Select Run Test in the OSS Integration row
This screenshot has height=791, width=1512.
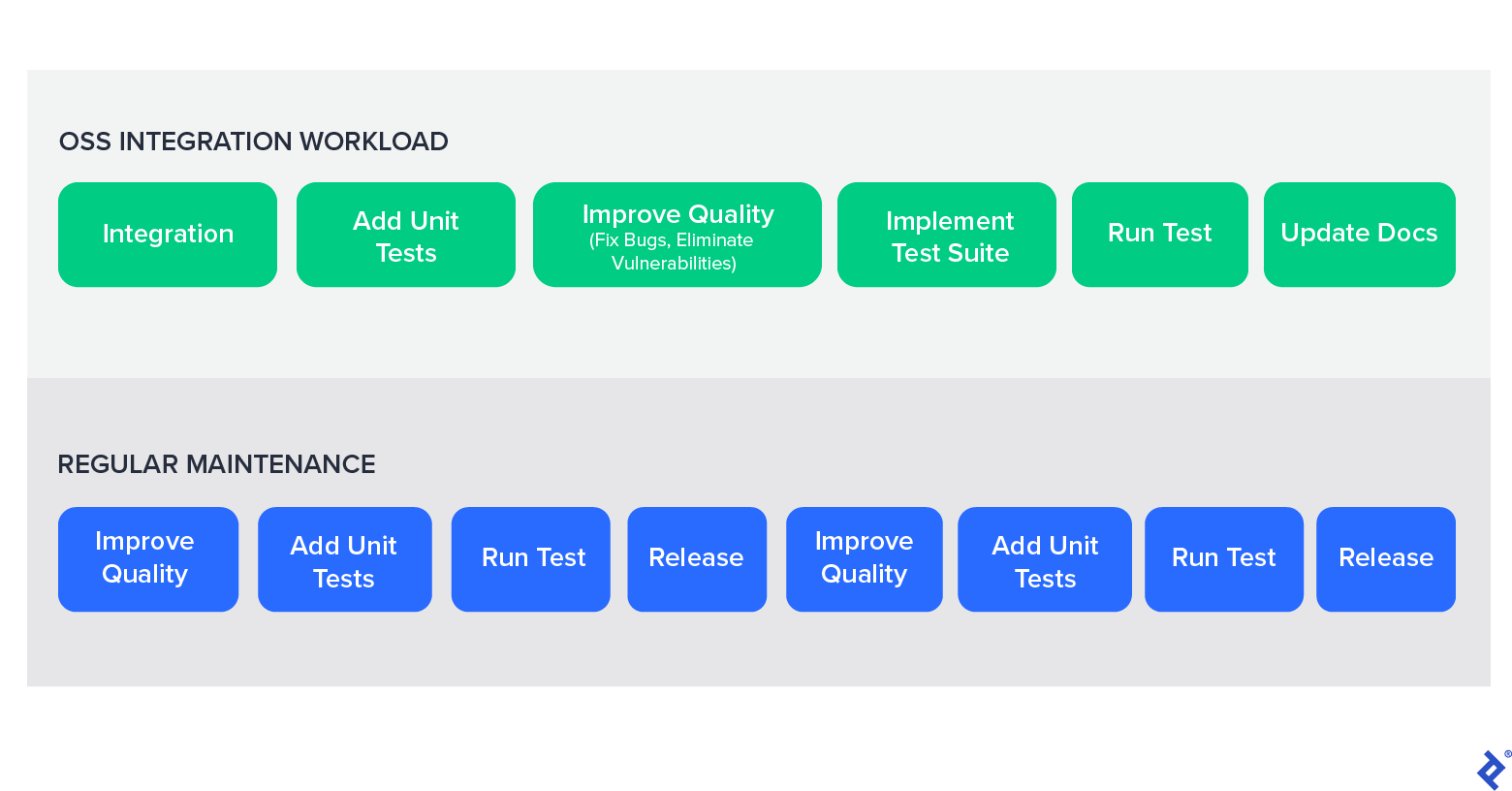[1159, 234]
